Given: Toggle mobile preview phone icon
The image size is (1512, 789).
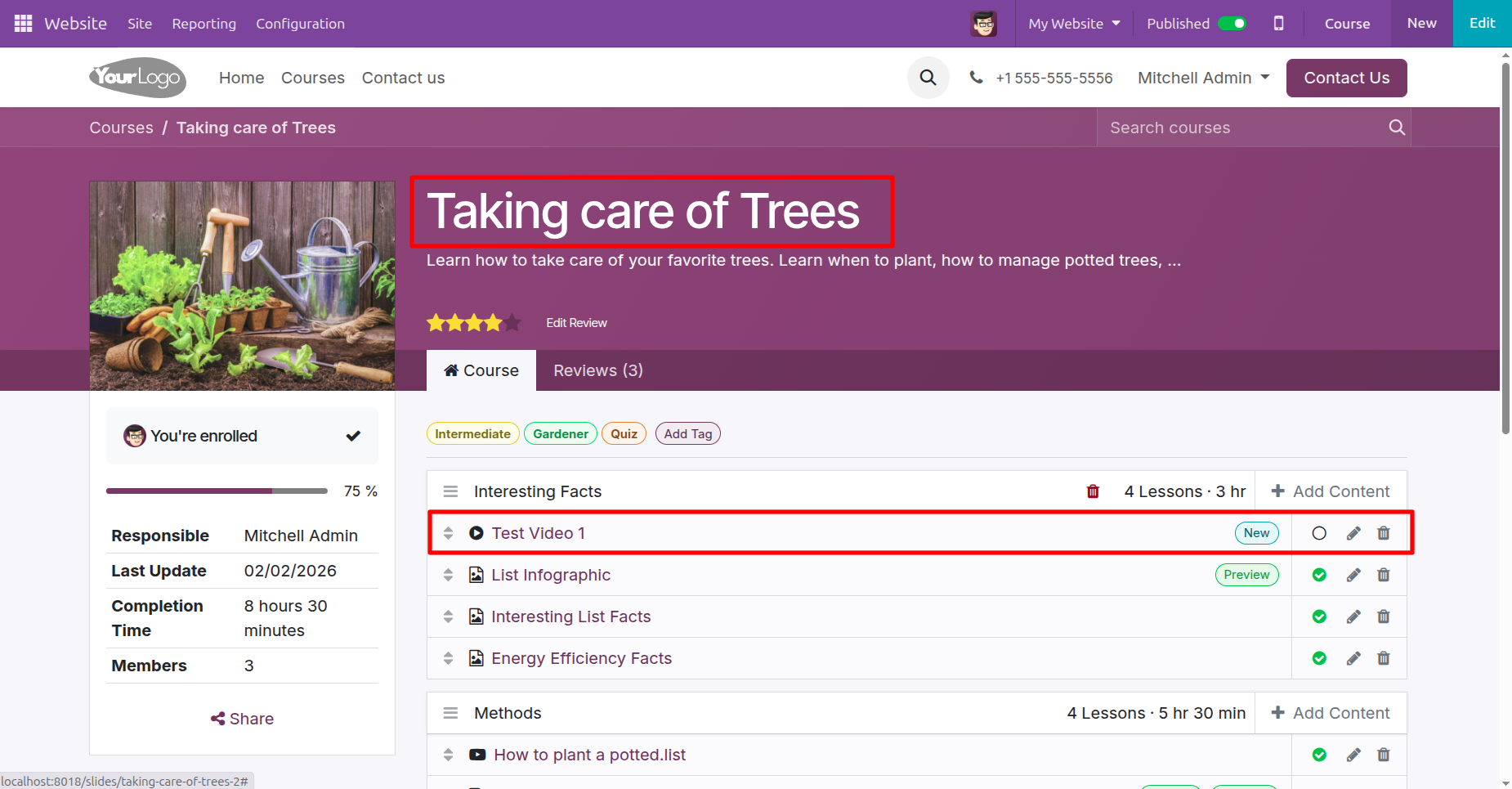Looking at the screenshot, I should pyautogui.click(x=1278, y=24).
